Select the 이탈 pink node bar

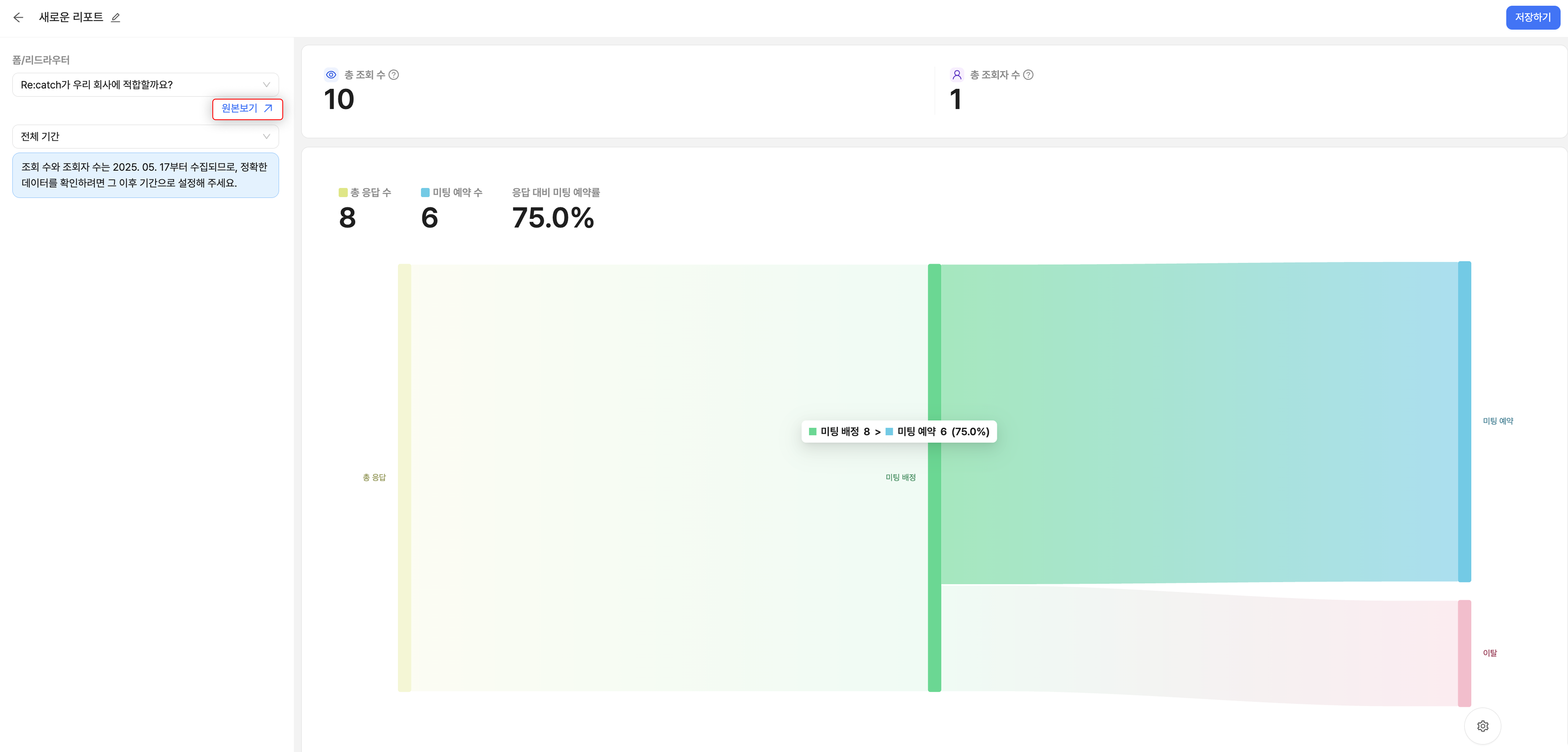pyautogui.click(x=1465, y=654)
